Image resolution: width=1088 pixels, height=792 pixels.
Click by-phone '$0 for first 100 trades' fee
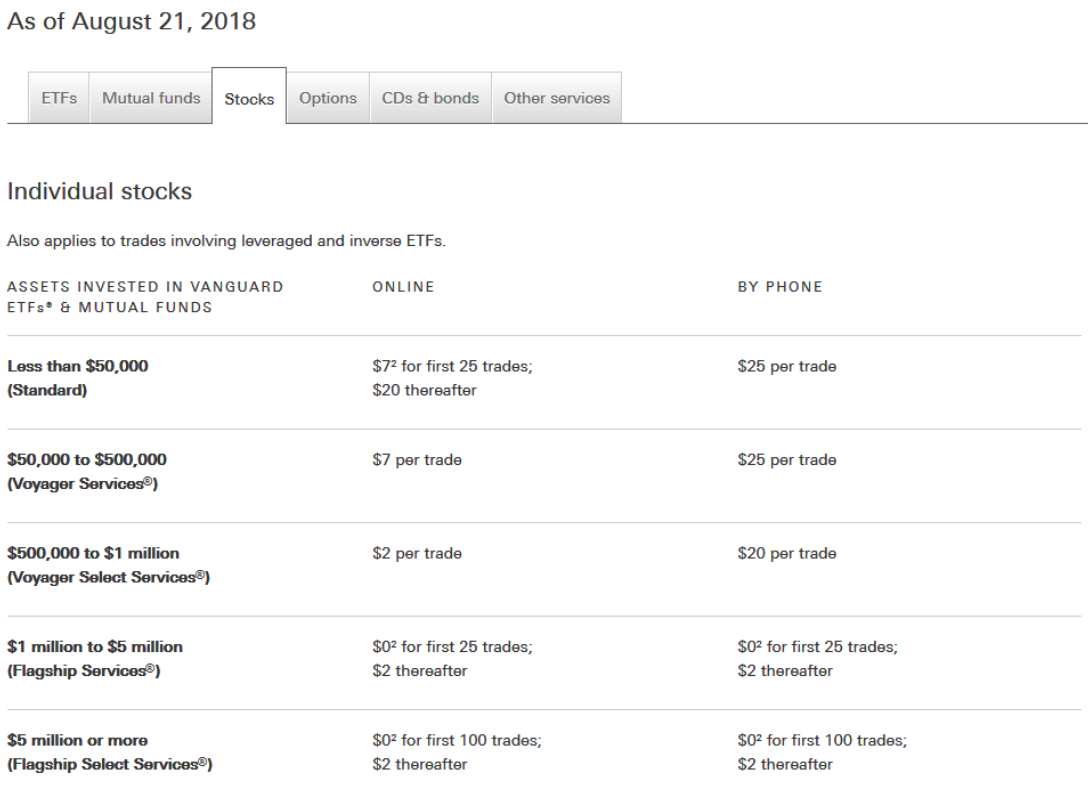(822, 740)
